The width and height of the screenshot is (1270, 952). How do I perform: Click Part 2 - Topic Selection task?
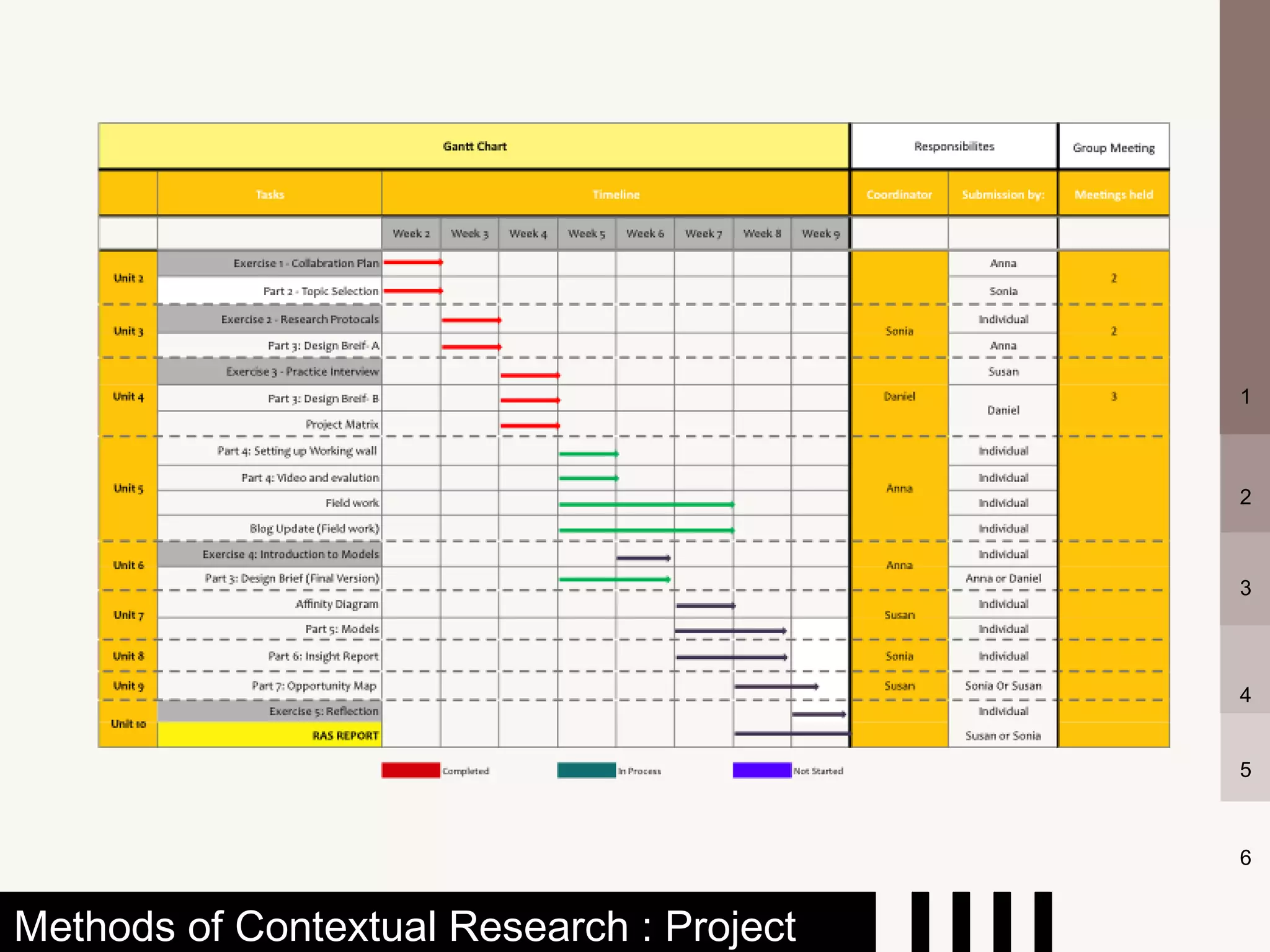coord(270,291)
